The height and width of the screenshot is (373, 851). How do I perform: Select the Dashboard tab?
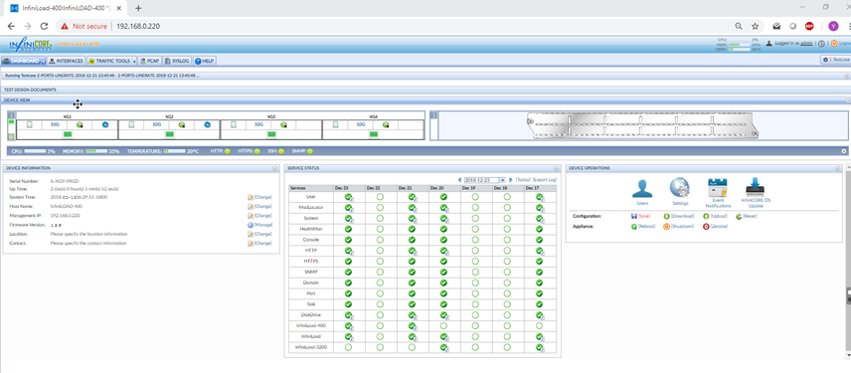point(21,61)
